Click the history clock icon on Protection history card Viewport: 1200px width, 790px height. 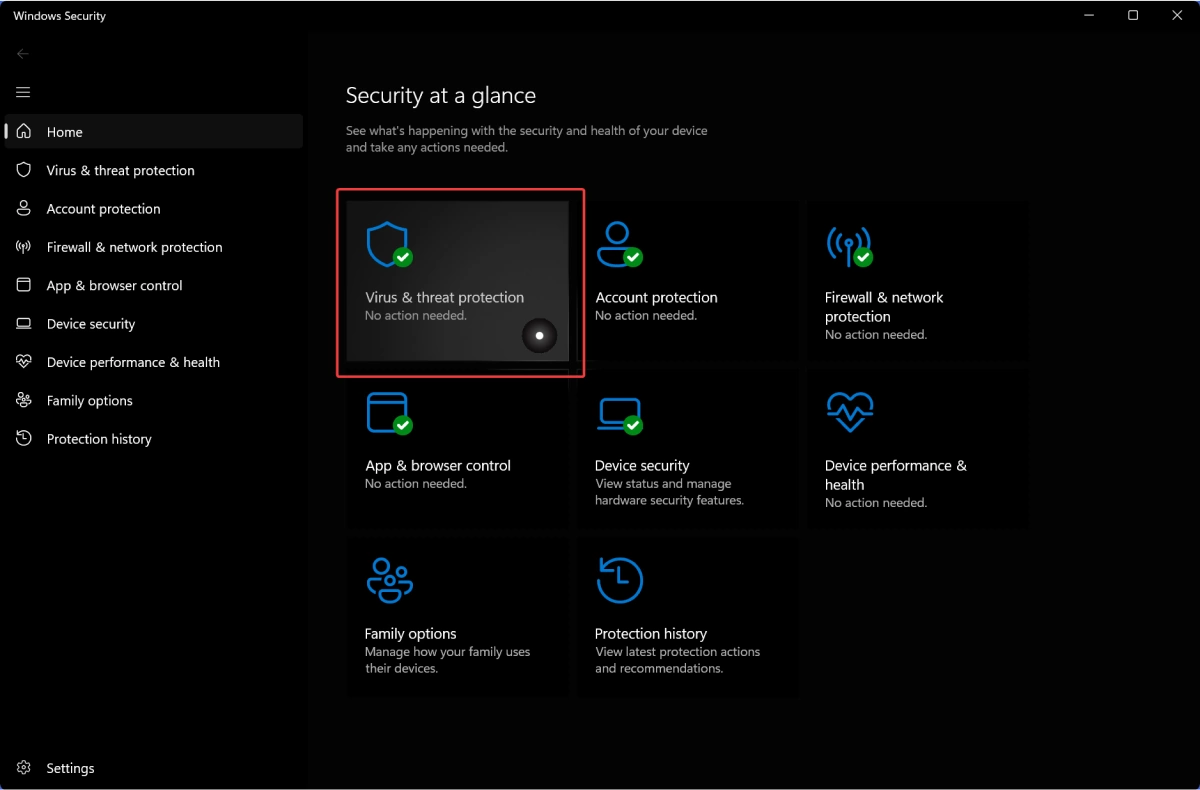pos(619,580)
